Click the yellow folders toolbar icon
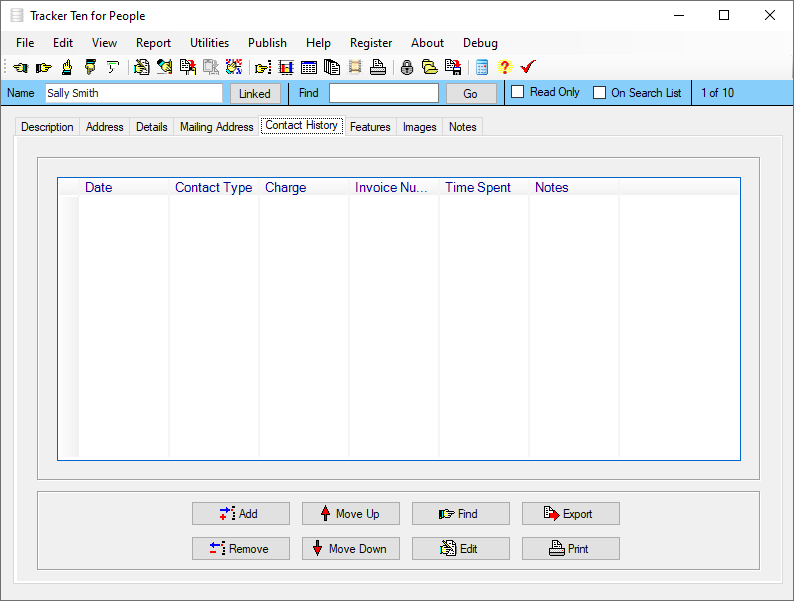 click(430, 67)
